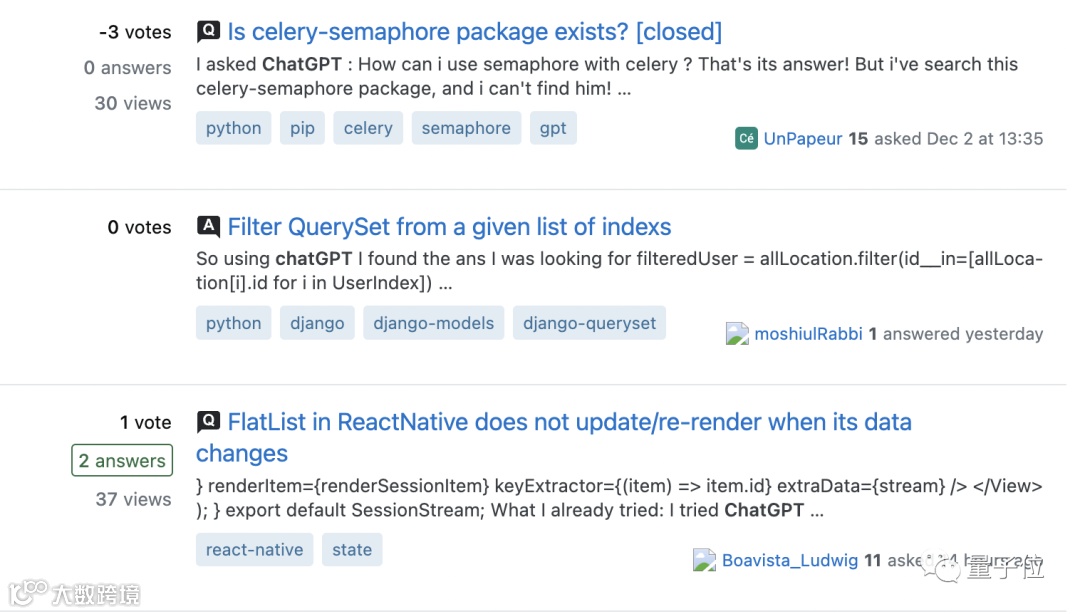
Task: Select the 'celery' tag
Action: pyautogui.click(x=368, y=128)
